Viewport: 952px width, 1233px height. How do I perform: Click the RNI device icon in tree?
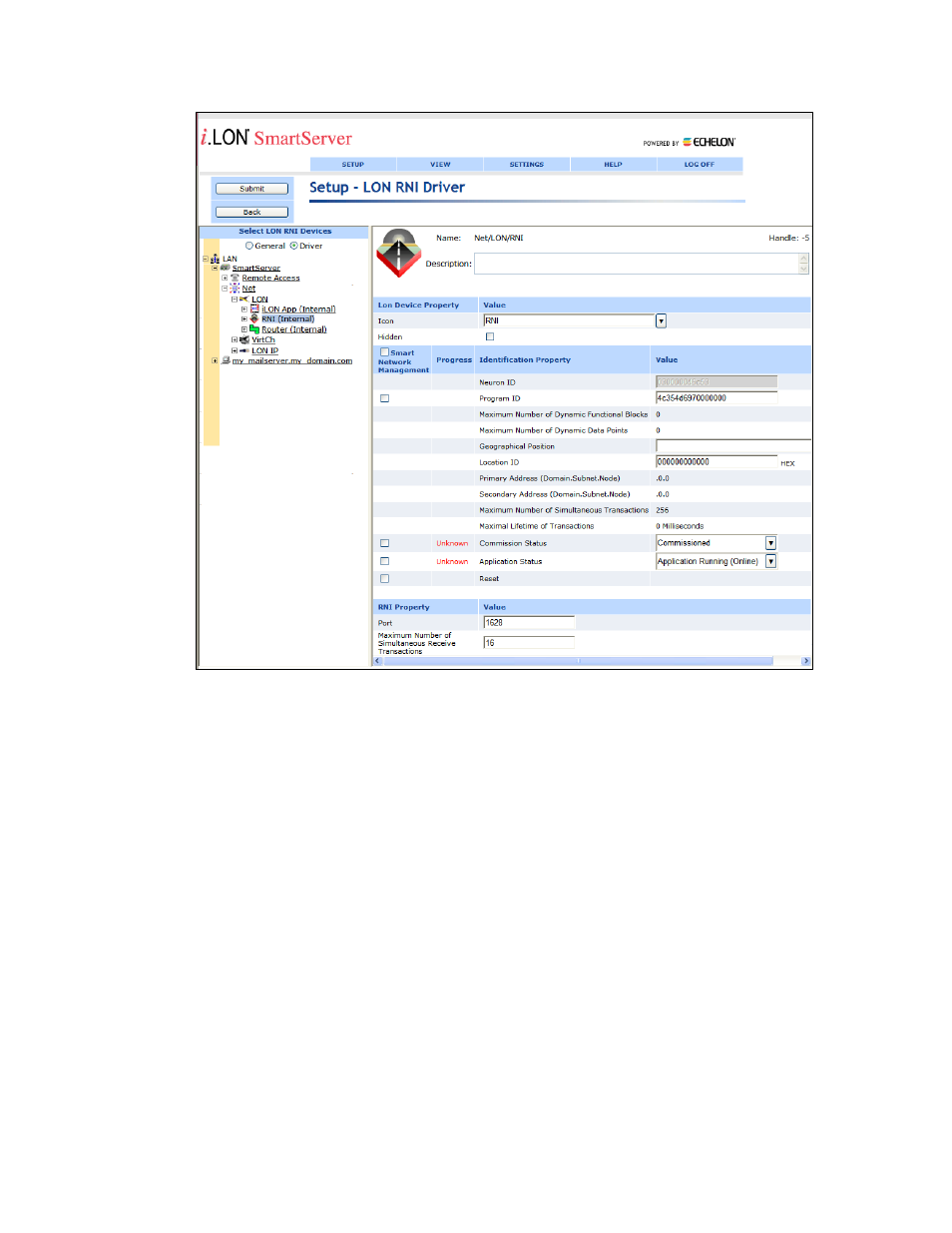pyautogui.click(x=254, y=318)
